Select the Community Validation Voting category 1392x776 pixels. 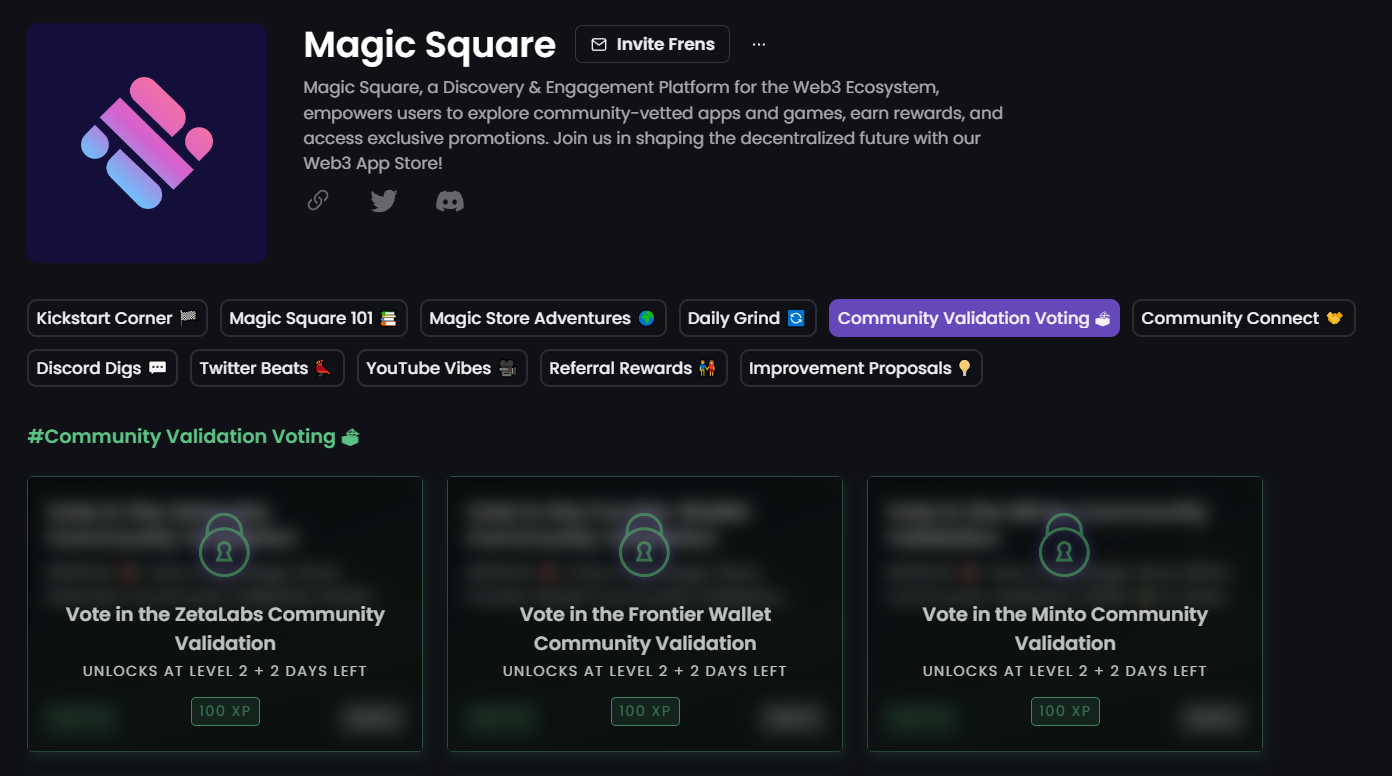click(x=974, y=318)
